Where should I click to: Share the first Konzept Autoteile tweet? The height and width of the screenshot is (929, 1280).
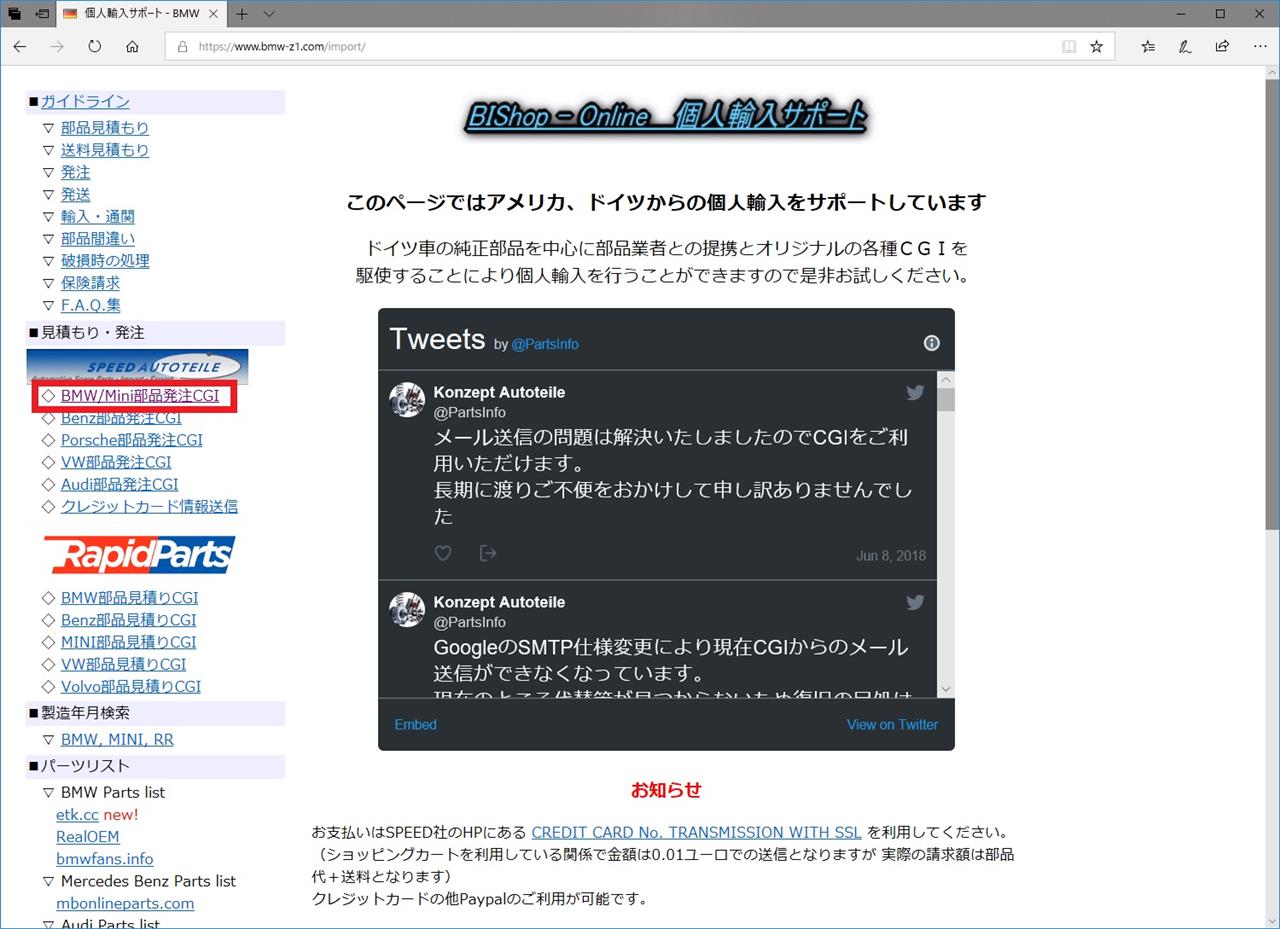pyautogui.click(x=488, y=553)
